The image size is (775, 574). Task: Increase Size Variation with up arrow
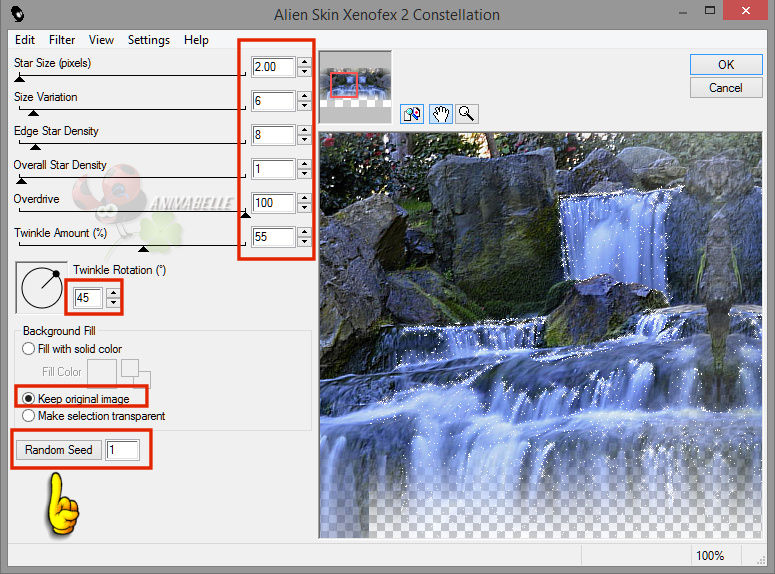tap(304, 96)
